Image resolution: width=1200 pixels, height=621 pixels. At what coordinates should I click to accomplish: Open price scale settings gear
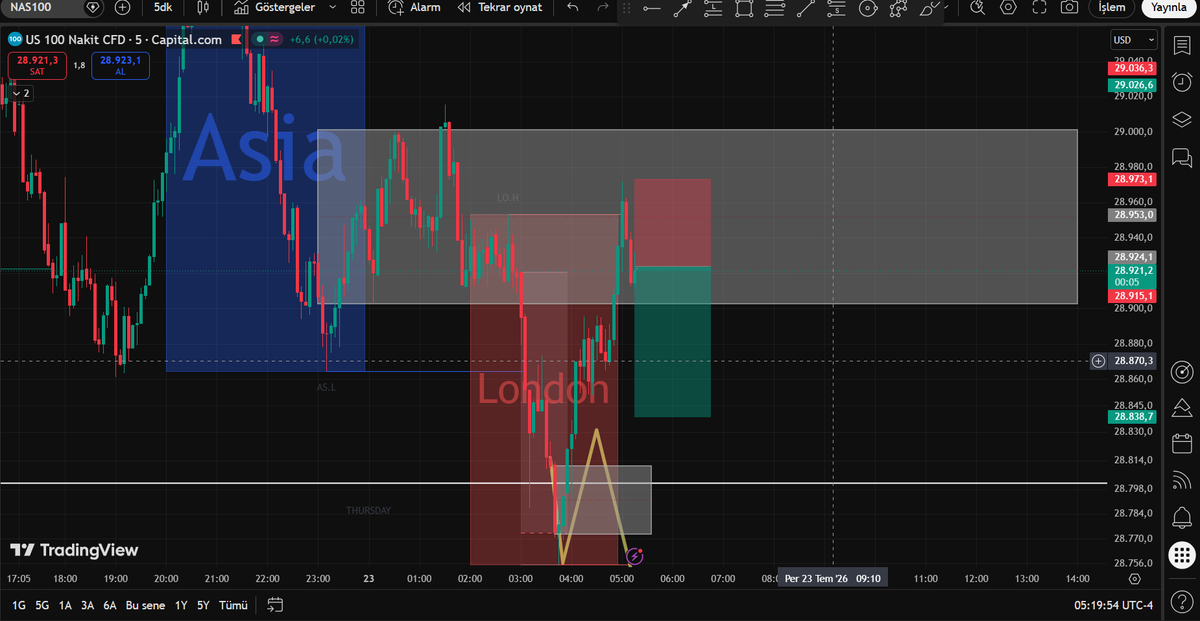1134,578
